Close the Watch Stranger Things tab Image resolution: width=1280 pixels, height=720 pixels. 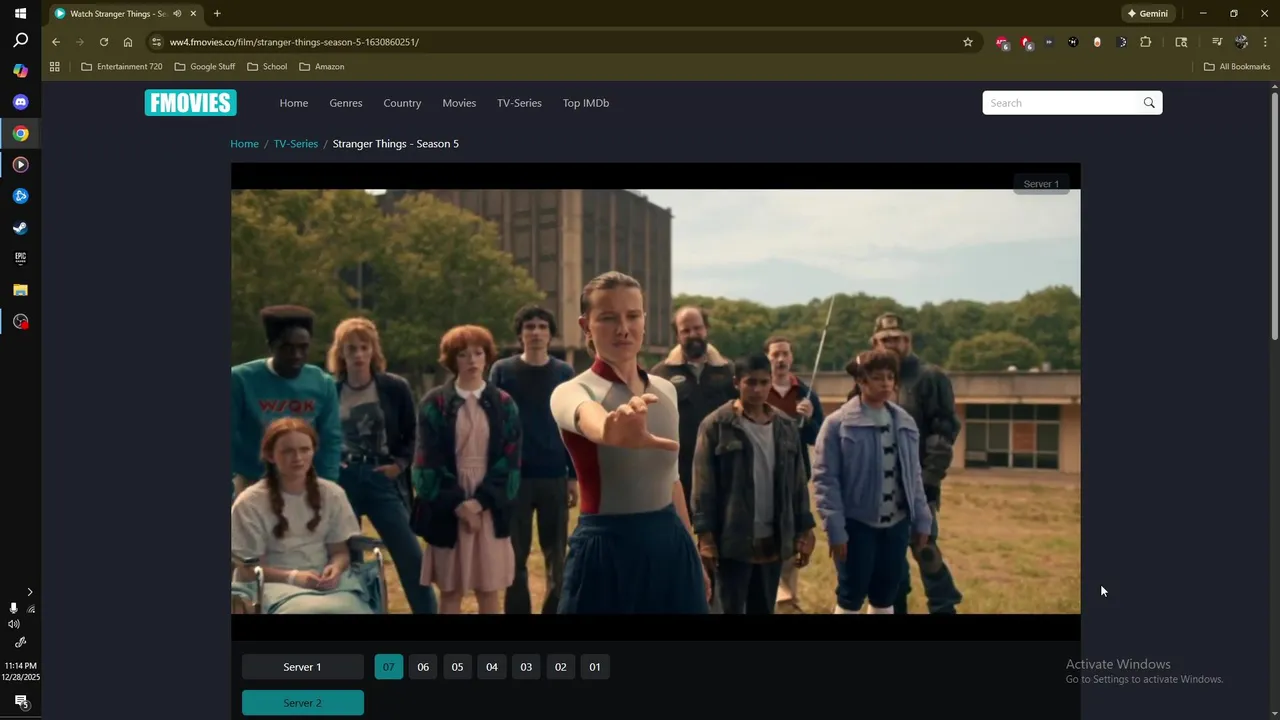coord(193,14)
